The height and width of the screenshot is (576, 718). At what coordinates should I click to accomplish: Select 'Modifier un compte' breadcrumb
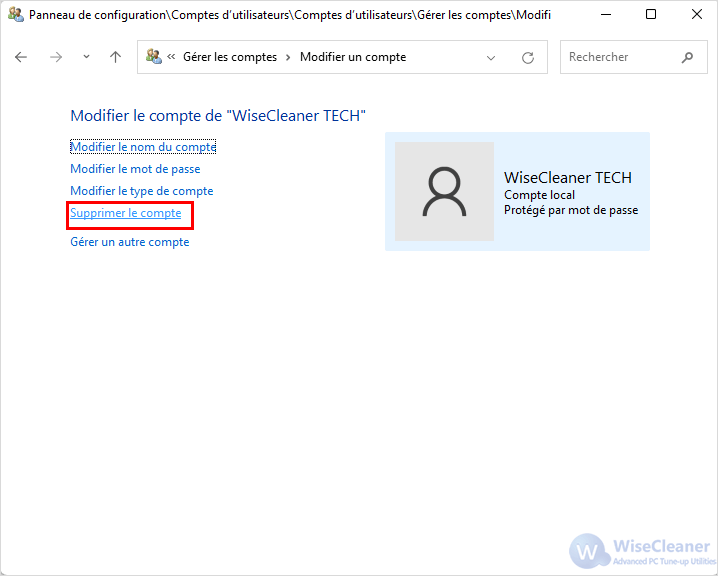(x=353, y=57)
